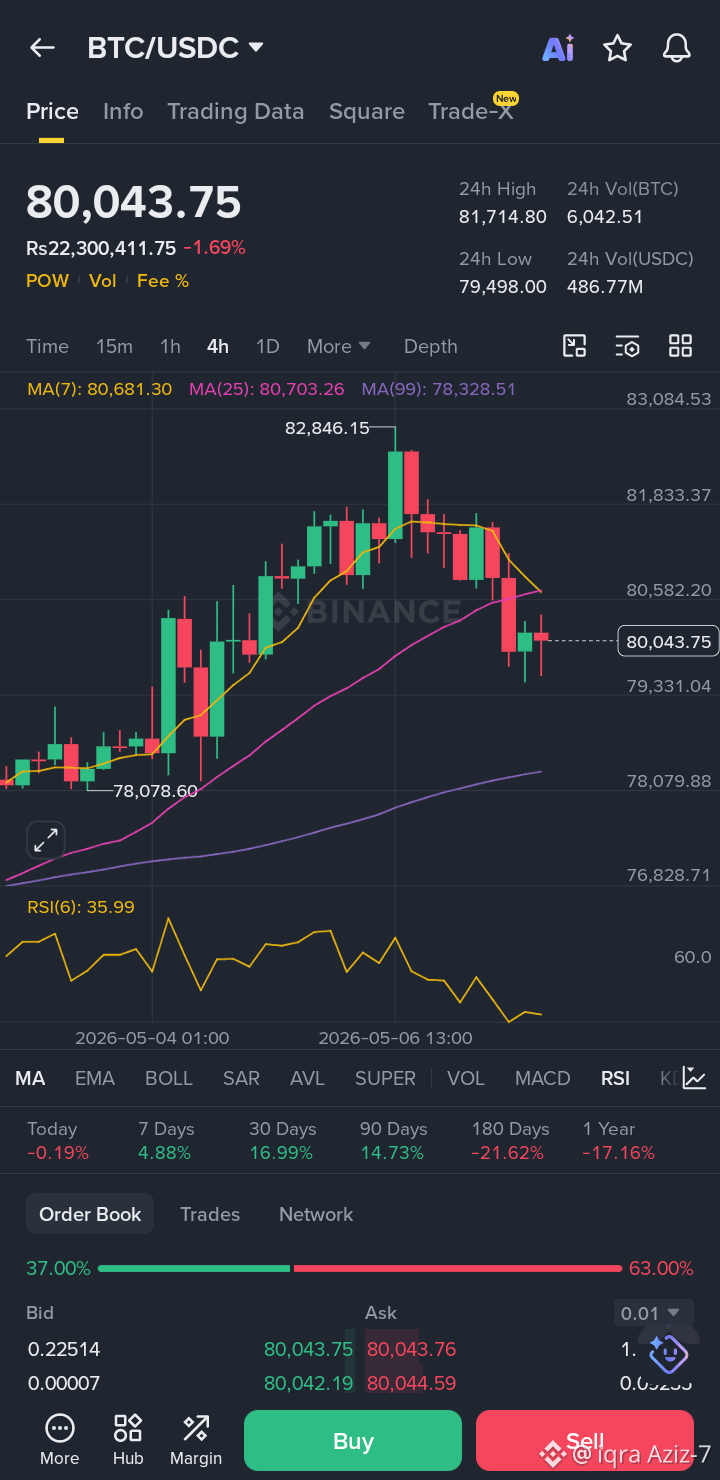Open indicator settings chart icon
The image size is (720, 1480).
click(x=694, y=1078)
